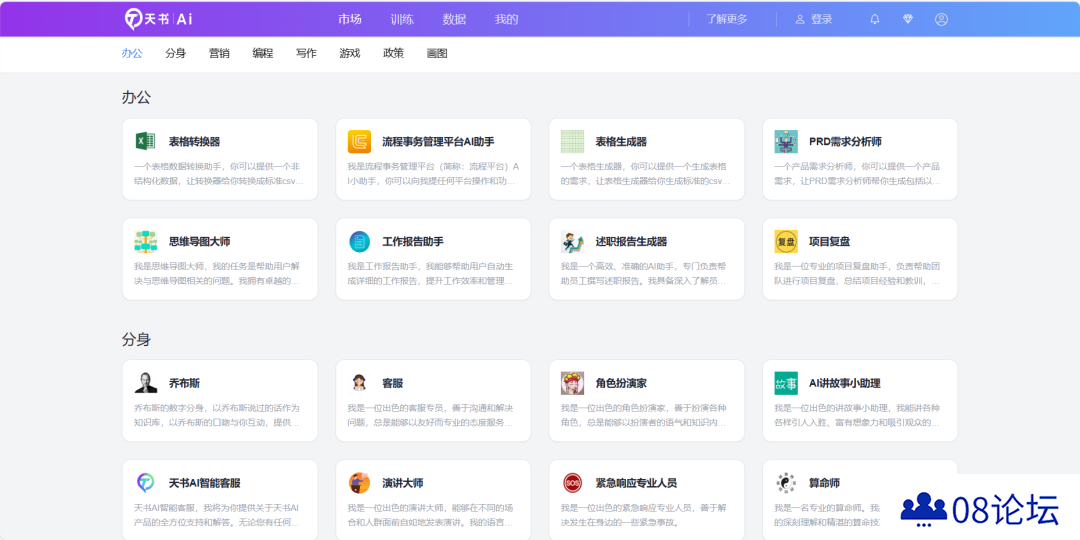The image size is (1080, 540).
Task: Click the PRD需求分析师 icon
Action: click(786, 141)
